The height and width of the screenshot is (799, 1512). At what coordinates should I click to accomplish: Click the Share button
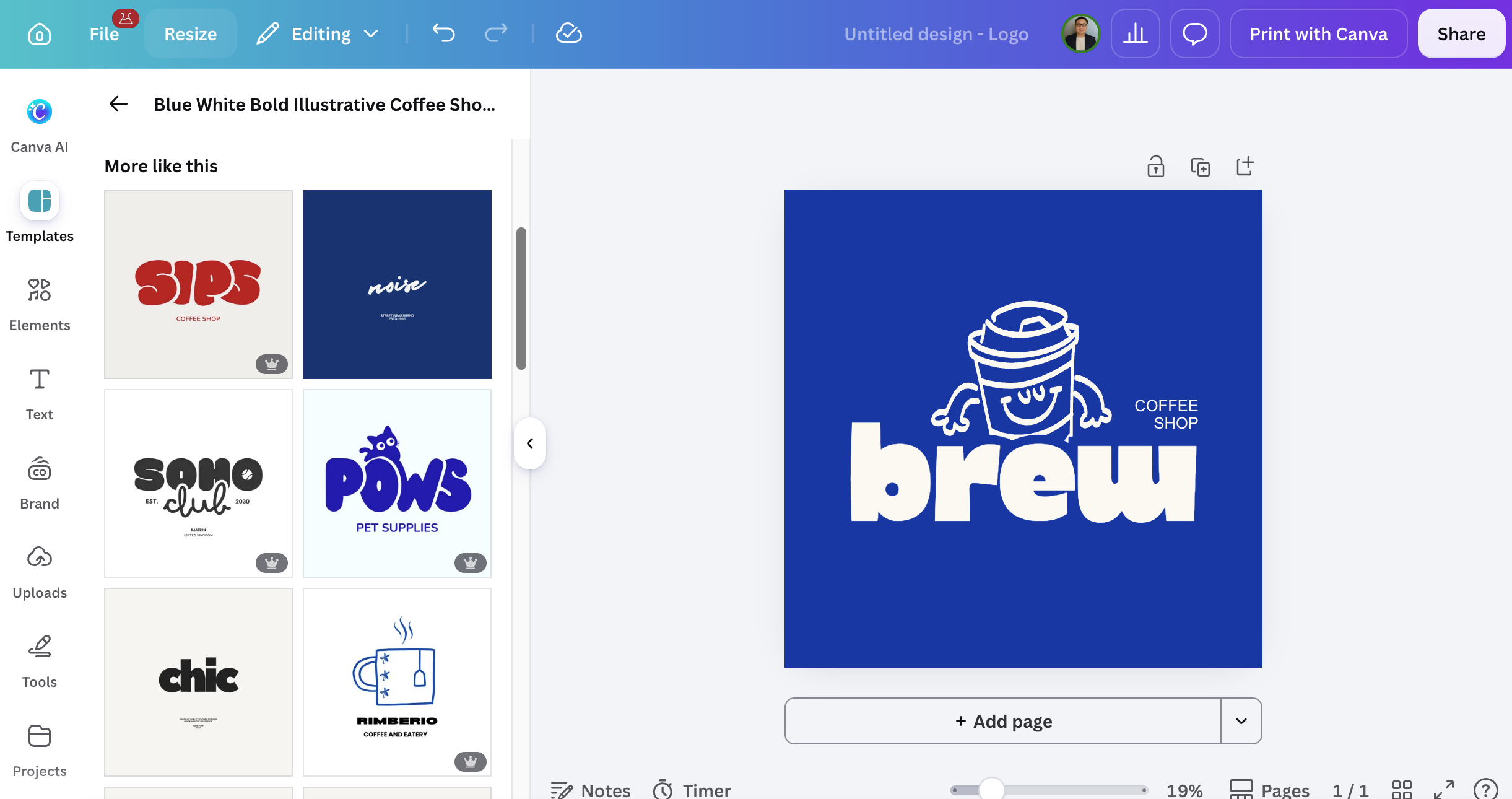coord(1461,34)
